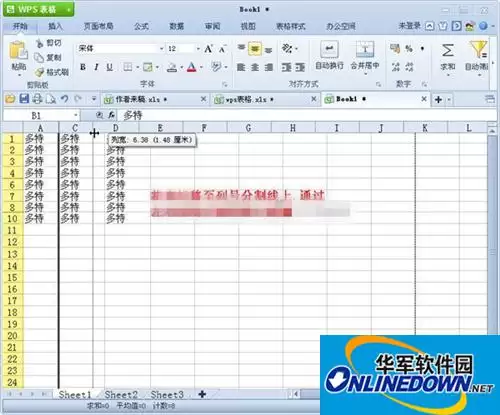This screenshot has height=415, width=500.
Task: Open the 公式 (Formulas) ribbon tab
Action: point(141,26)
